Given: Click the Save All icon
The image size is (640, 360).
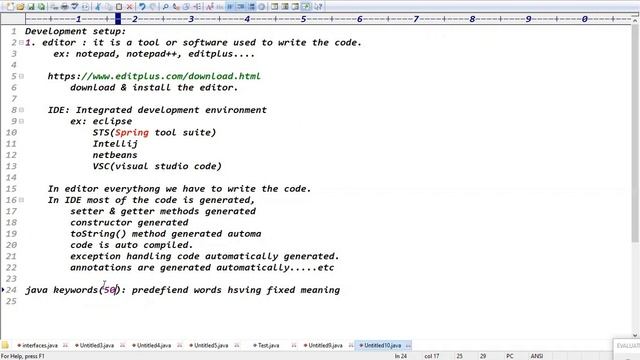Looking at the screenshot, I should [x=42, y=7].
